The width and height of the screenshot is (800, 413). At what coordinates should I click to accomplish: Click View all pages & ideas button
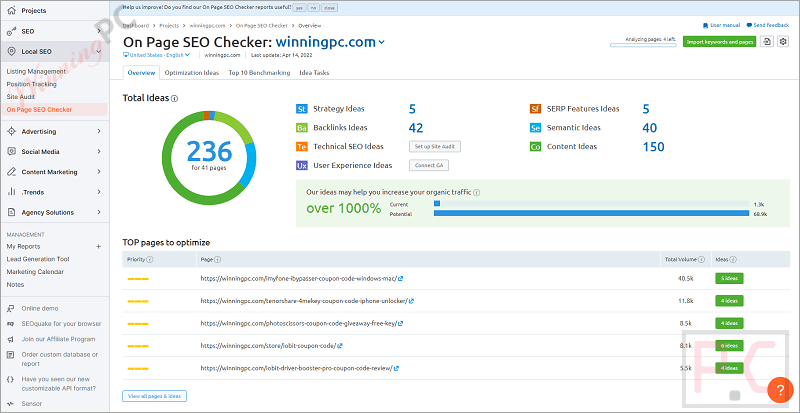(x=155, y=396)
